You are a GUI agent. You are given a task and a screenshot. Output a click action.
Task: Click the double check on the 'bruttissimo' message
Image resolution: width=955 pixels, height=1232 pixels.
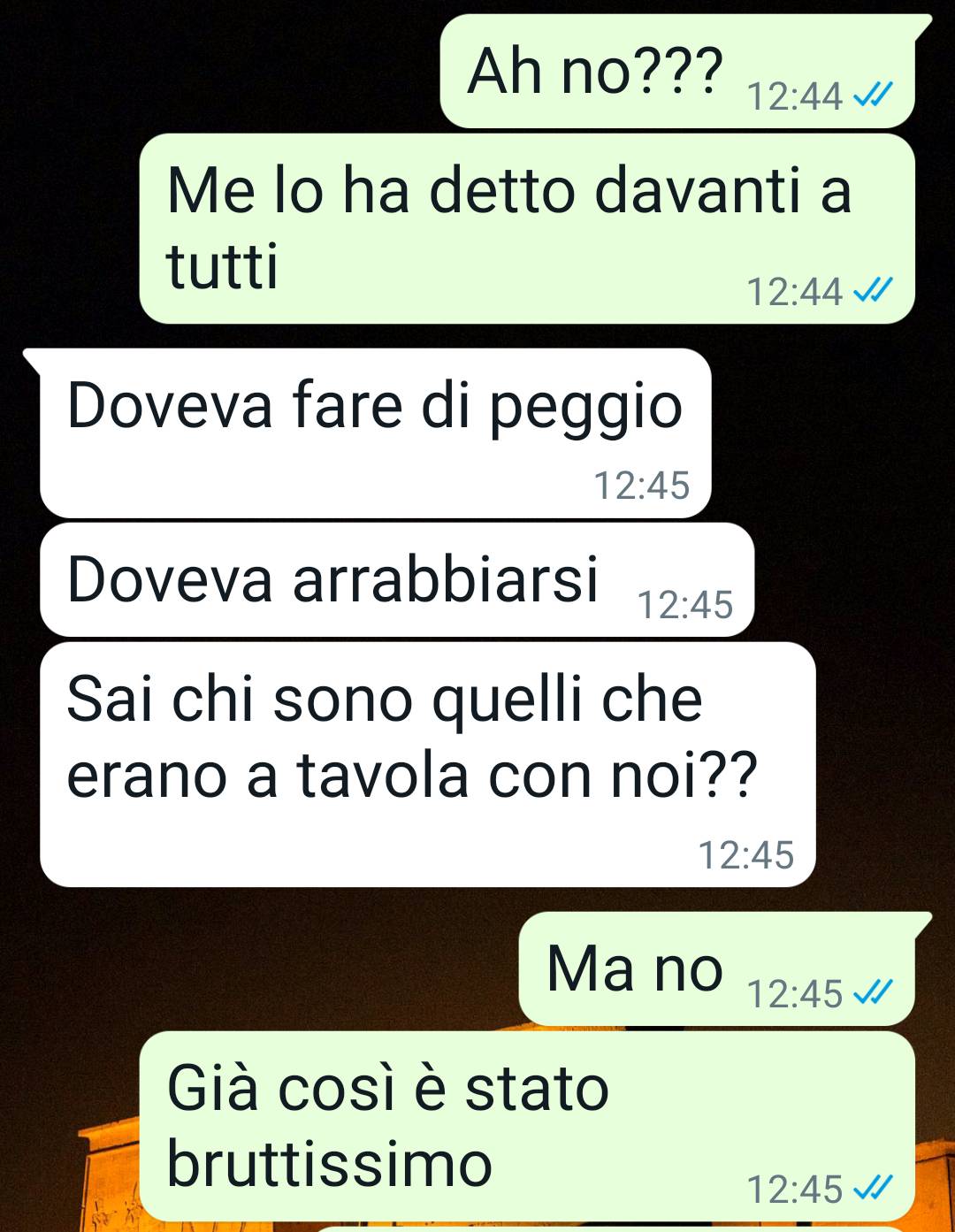pyautogui.click(x=873, y=1188)
